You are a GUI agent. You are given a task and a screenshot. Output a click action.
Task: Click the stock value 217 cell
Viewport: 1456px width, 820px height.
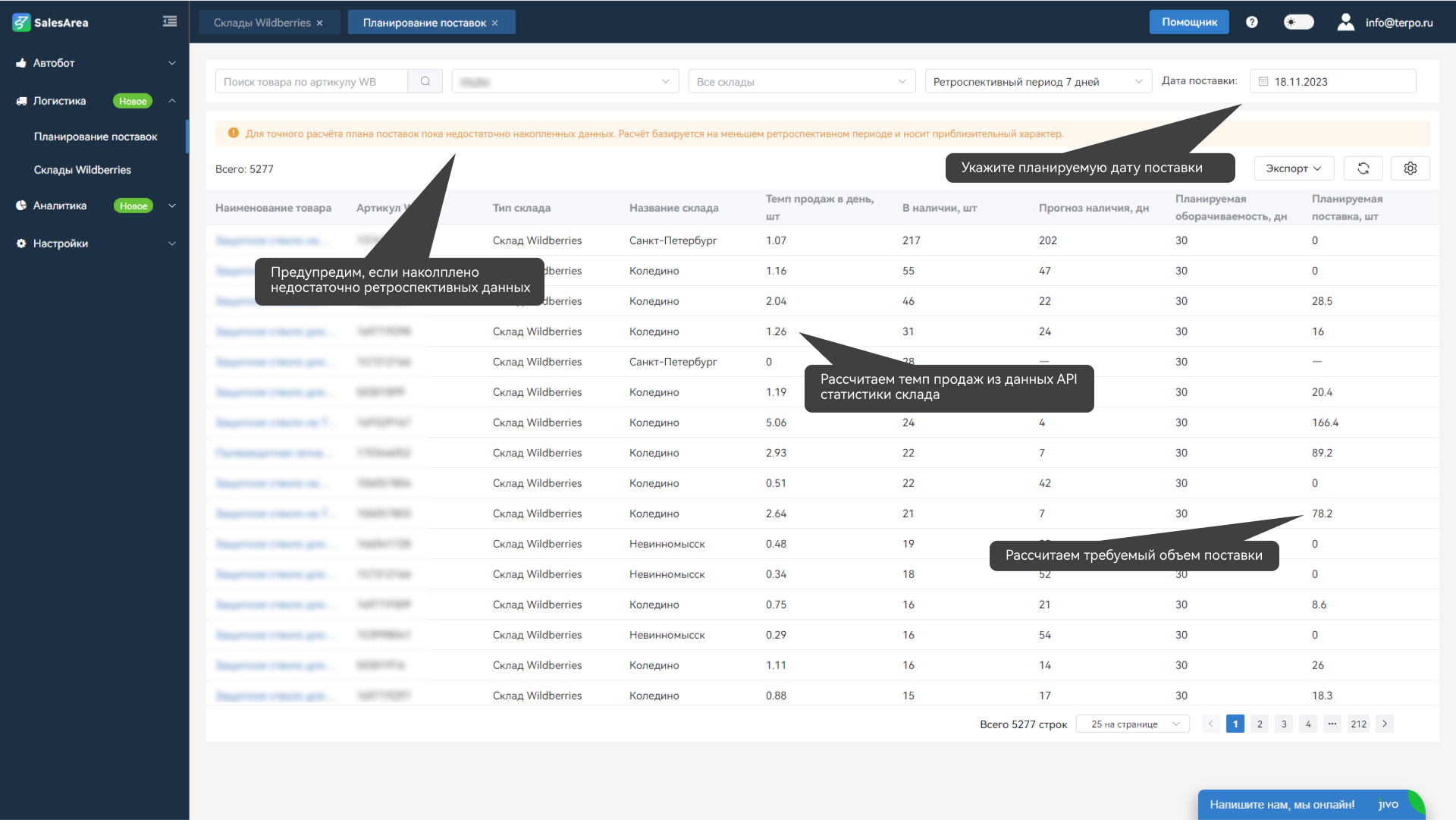coord(912,240)
